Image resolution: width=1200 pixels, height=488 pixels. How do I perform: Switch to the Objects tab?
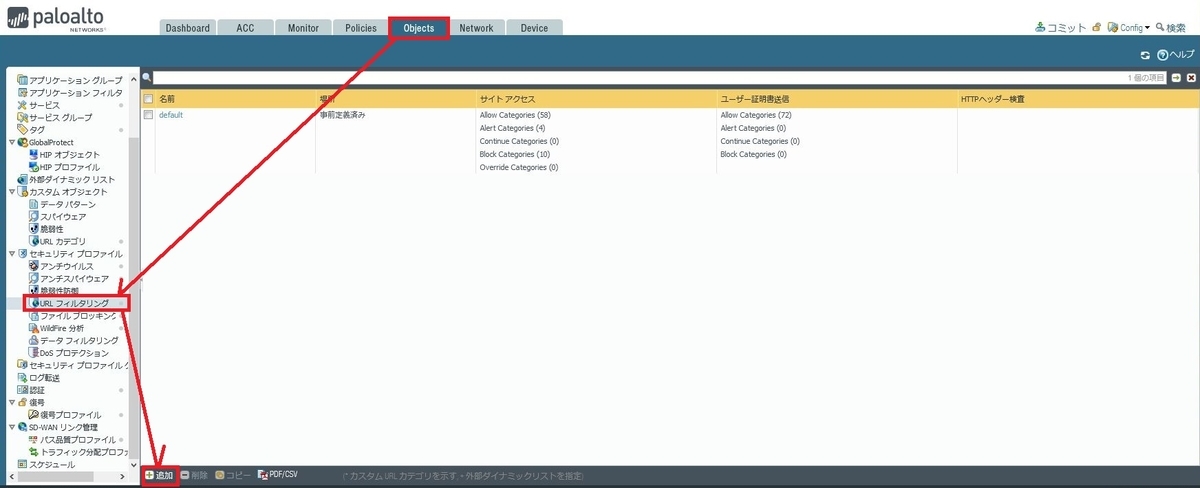(x=419, y=28)
